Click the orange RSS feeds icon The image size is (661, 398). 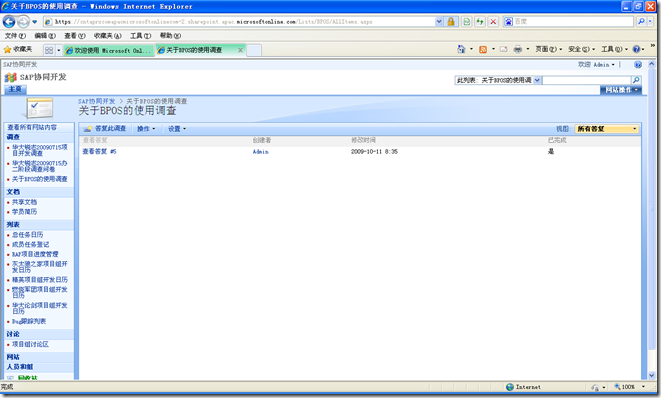pos(483,49)
